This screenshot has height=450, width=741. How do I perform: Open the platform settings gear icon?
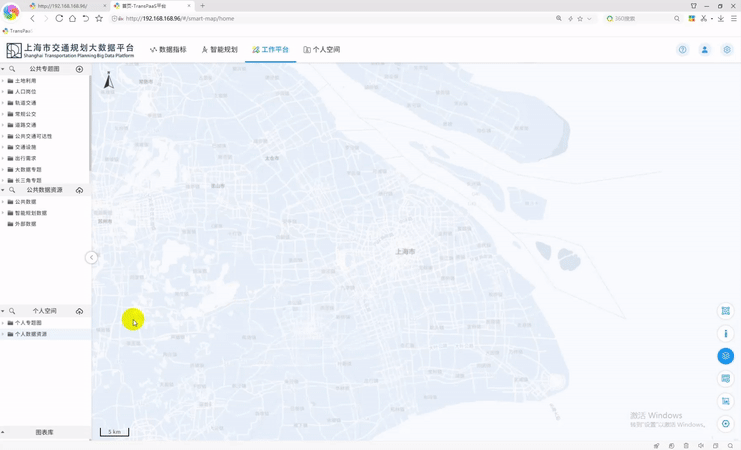pyautogui.click(x=727, y=50)
